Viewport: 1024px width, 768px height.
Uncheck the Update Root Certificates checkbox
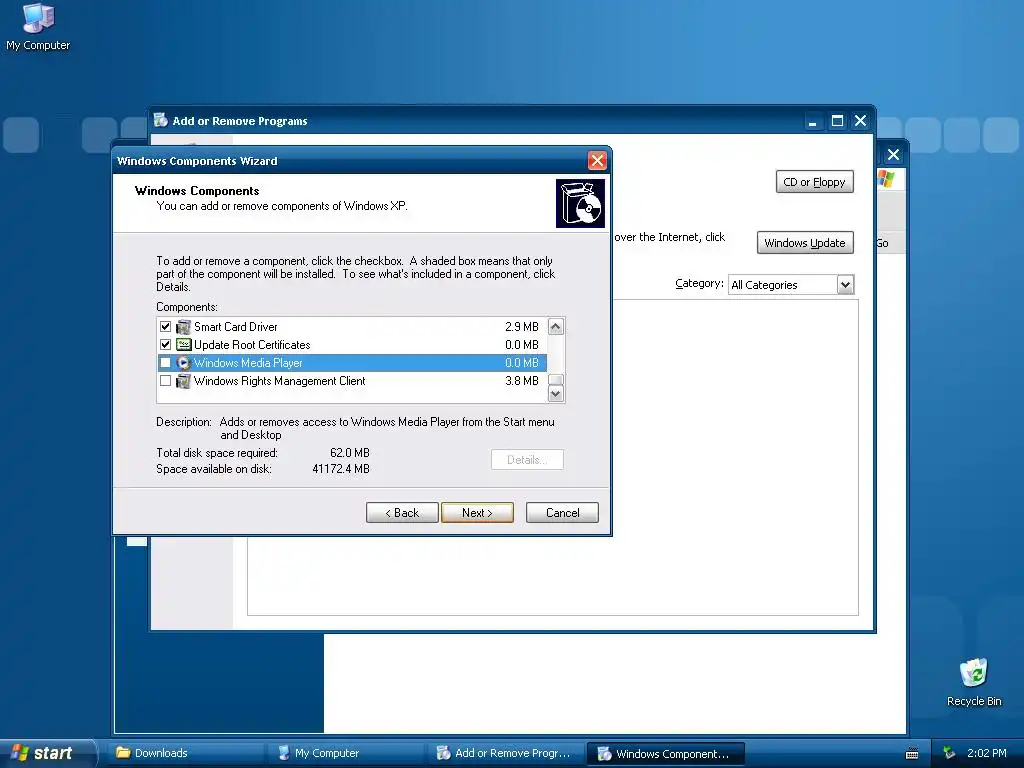point(165,344)
